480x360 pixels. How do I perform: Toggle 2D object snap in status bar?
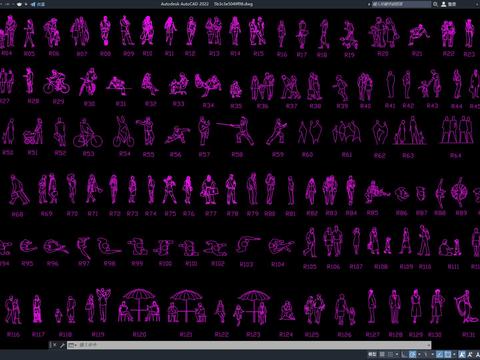click(448, 354)
